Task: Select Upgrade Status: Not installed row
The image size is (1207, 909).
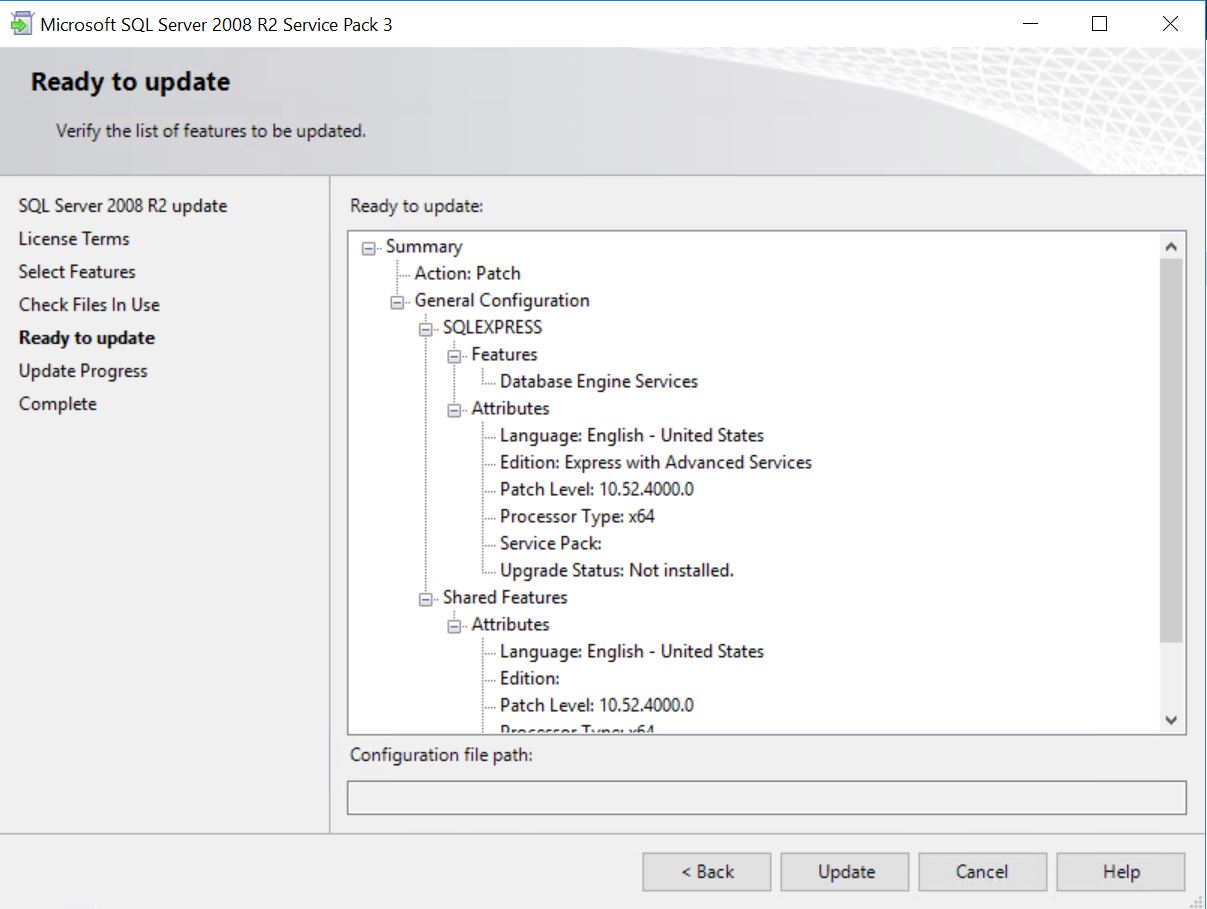Action: click(x=617, y=571)
